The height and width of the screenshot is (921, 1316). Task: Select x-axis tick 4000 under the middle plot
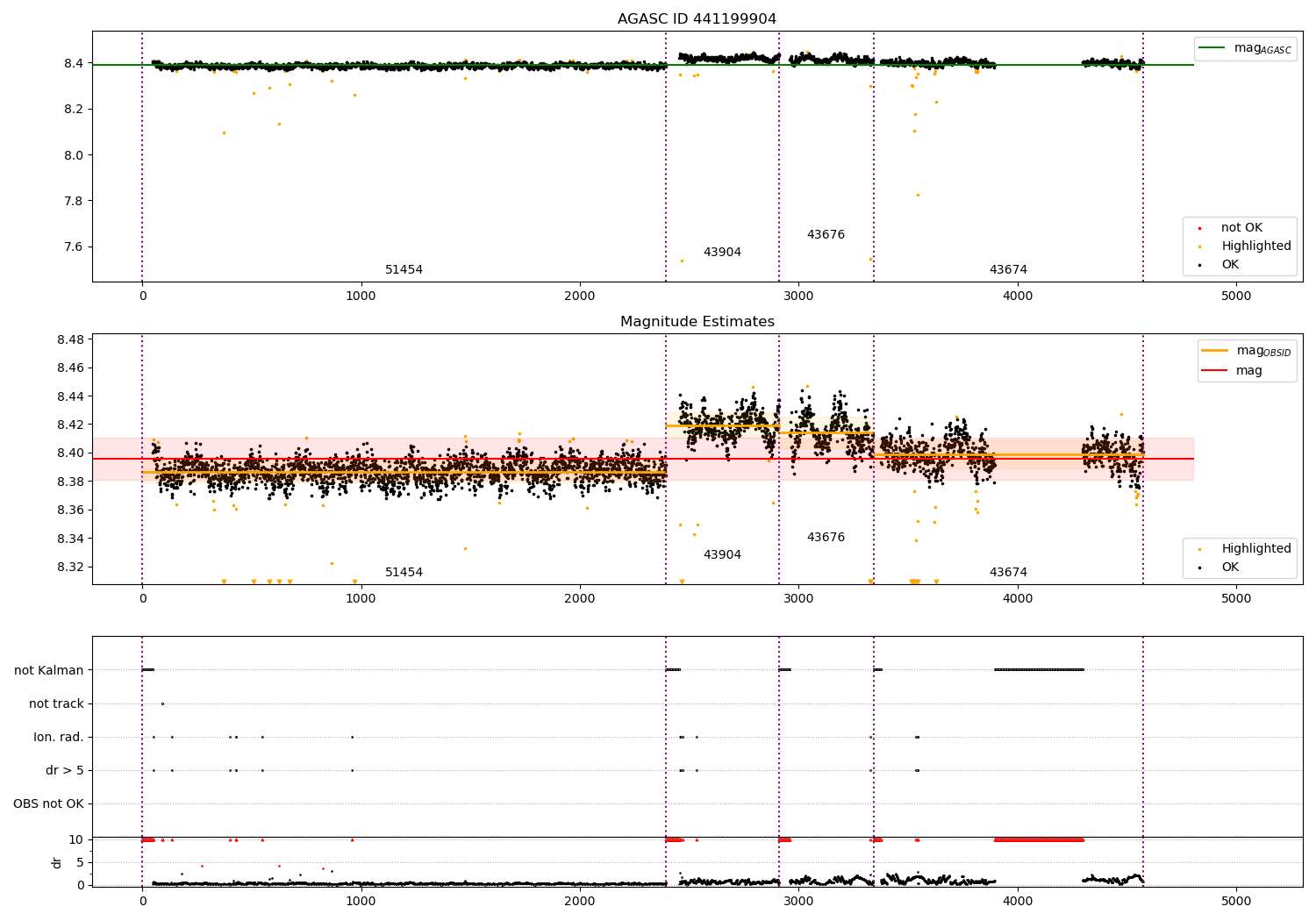click(x=1018, y=599)
